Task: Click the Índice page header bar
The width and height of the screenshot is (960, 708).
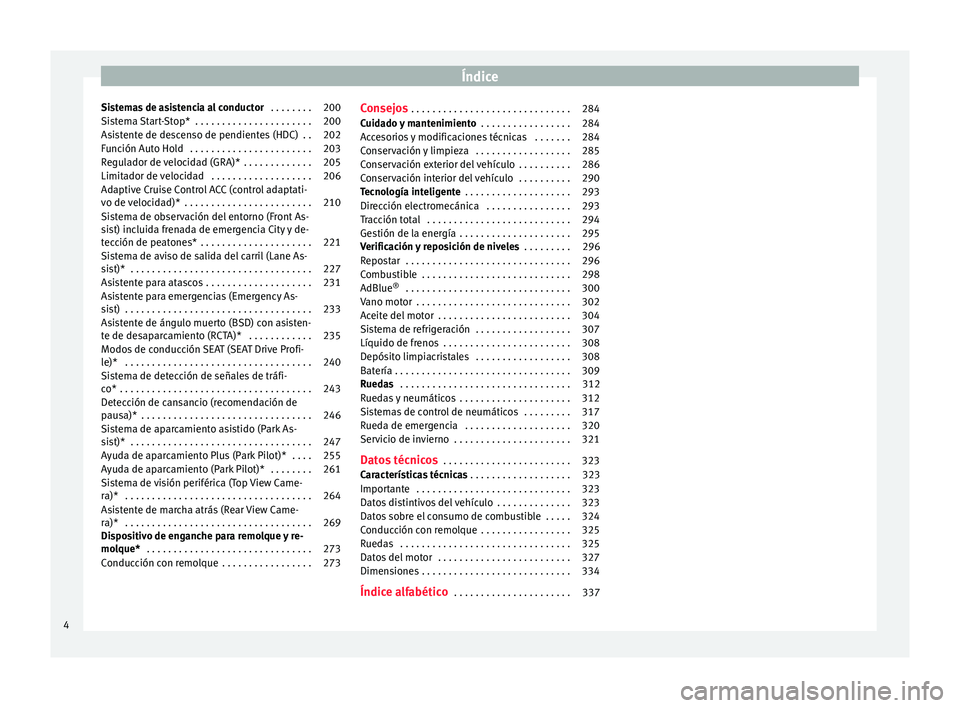Action: pos(479,75)
